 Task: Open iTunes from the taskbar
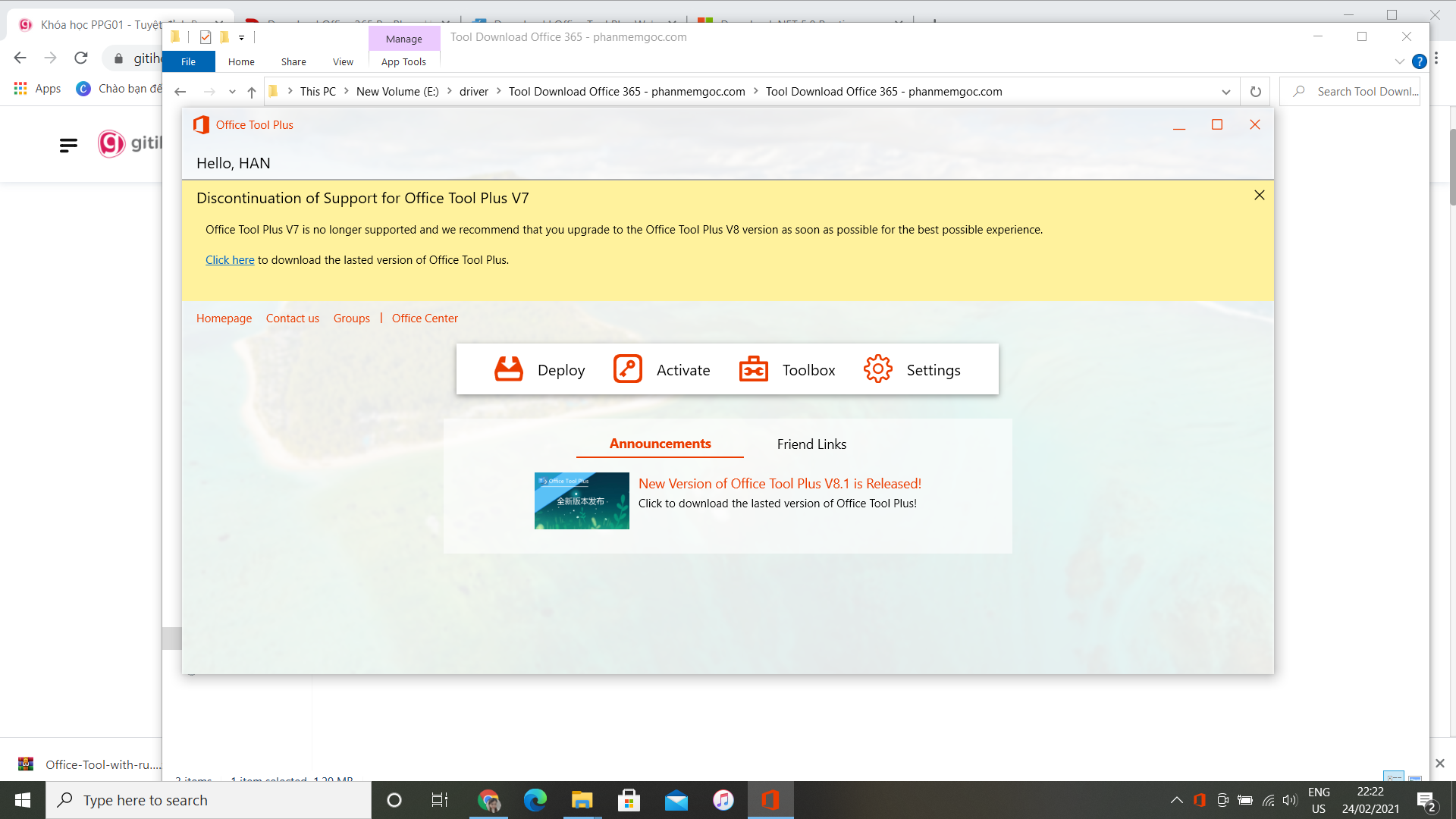click(723, 800)
